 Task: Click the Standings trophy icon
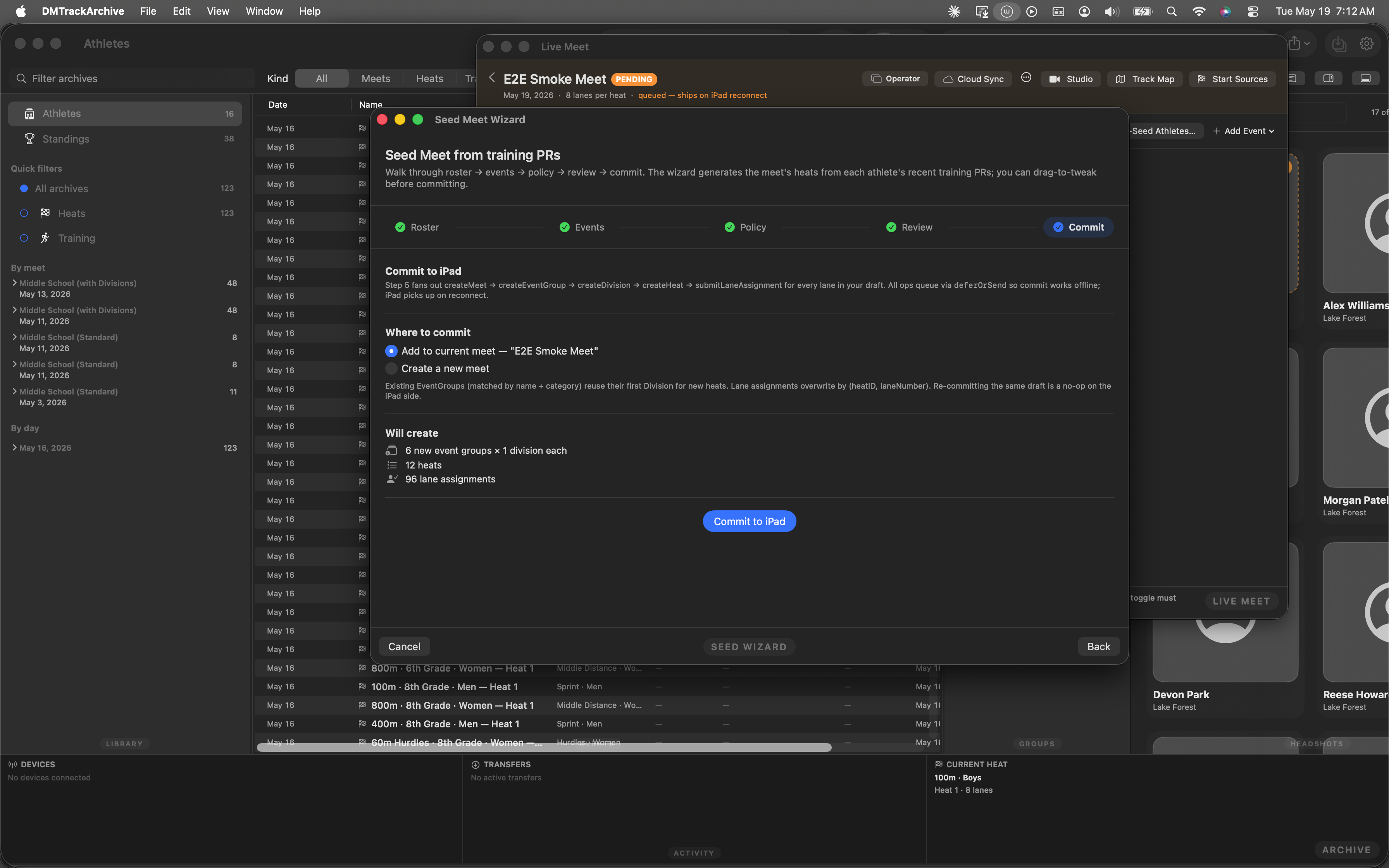click(29, 139)
